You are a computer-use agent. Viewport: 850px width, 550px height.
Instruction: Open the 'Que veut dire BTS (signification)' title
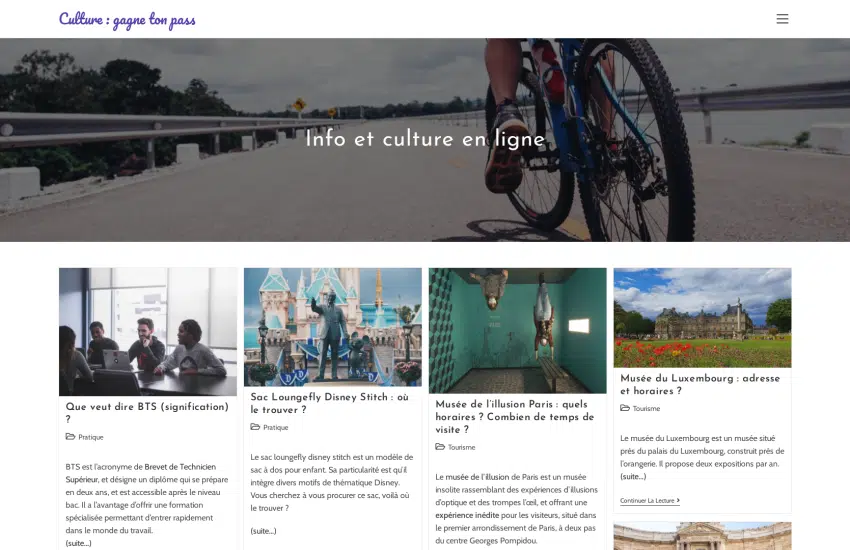pos(147,412)
